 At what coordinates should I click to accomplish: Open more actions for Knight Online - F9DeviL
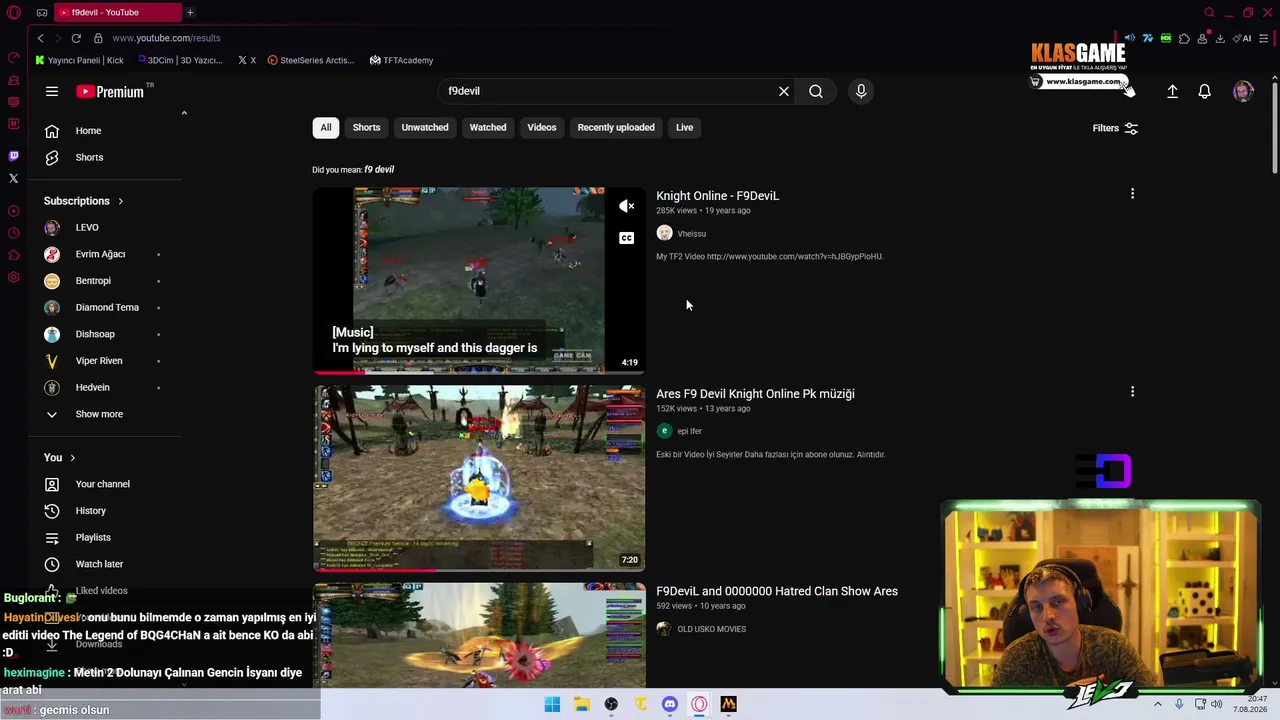(1132, 194)
